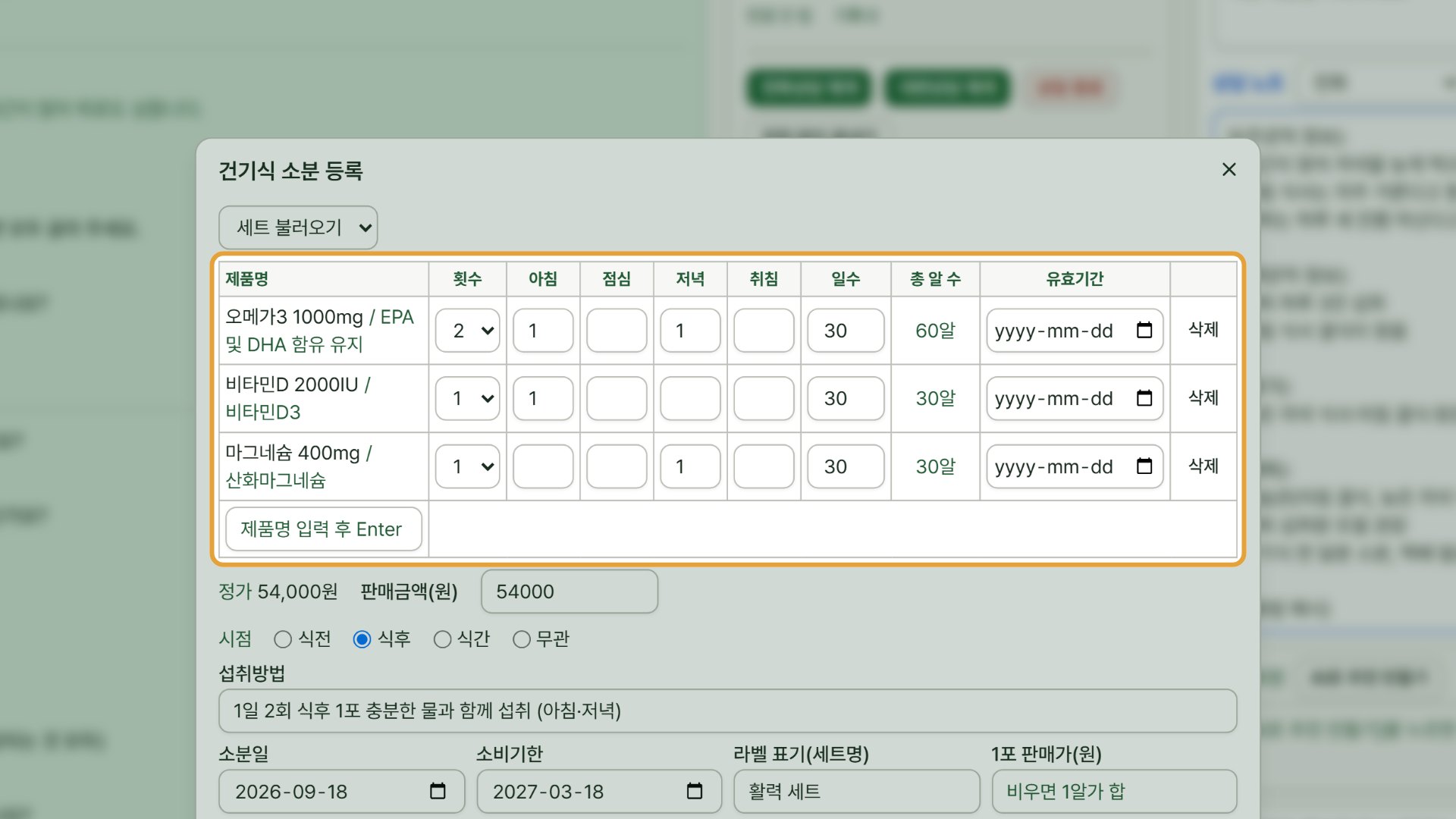Select the 식후 radio option

pos(362,639)
